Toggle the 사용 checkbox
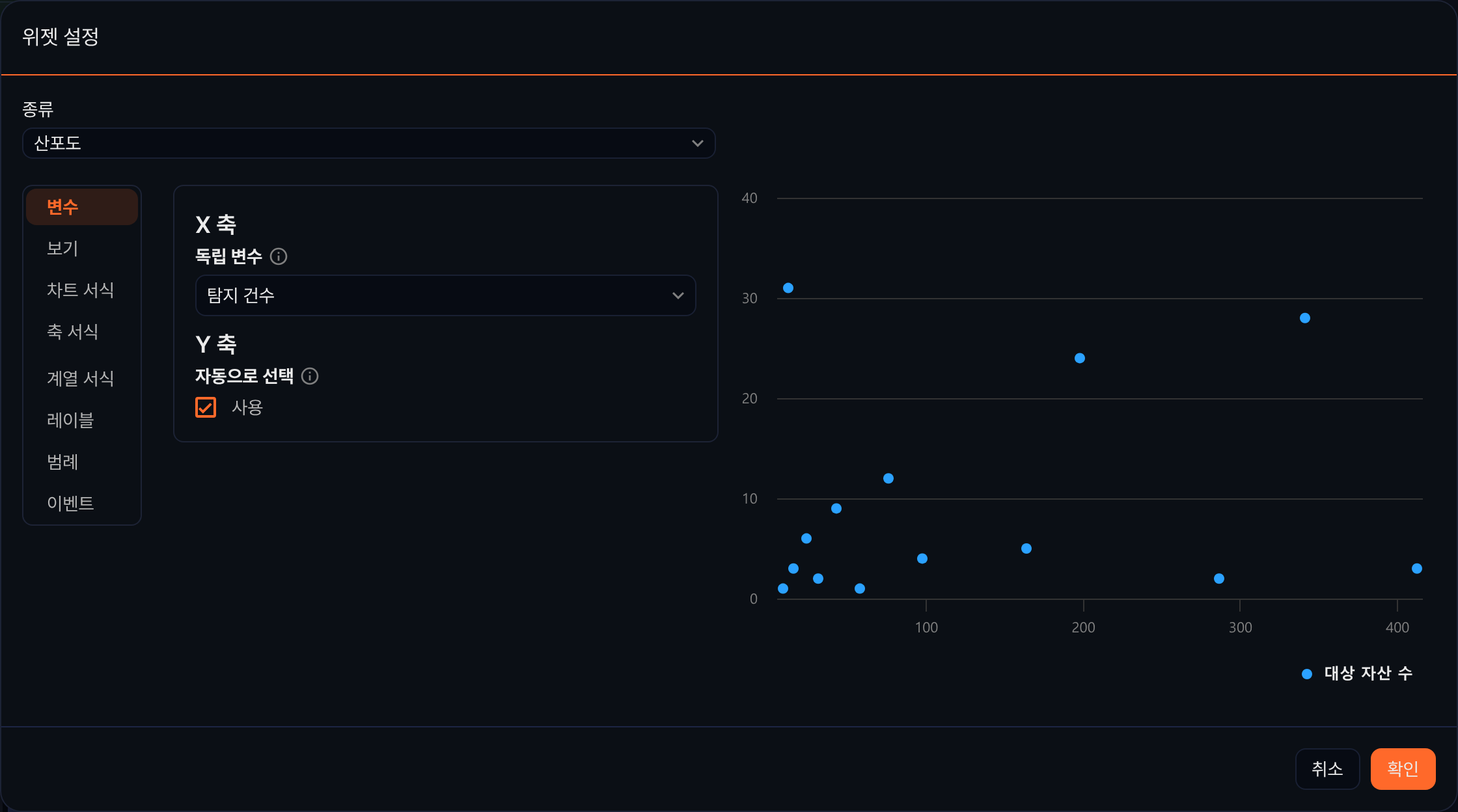The height and width of the screenshot is (812, 1458). 206,407
